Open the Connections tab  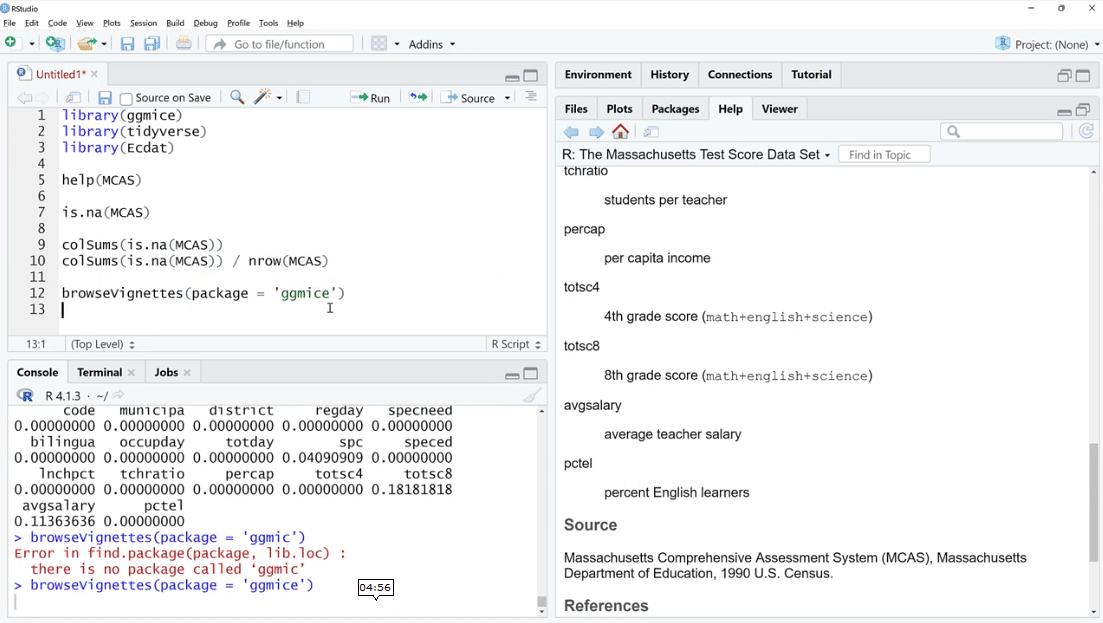(739, 75)
